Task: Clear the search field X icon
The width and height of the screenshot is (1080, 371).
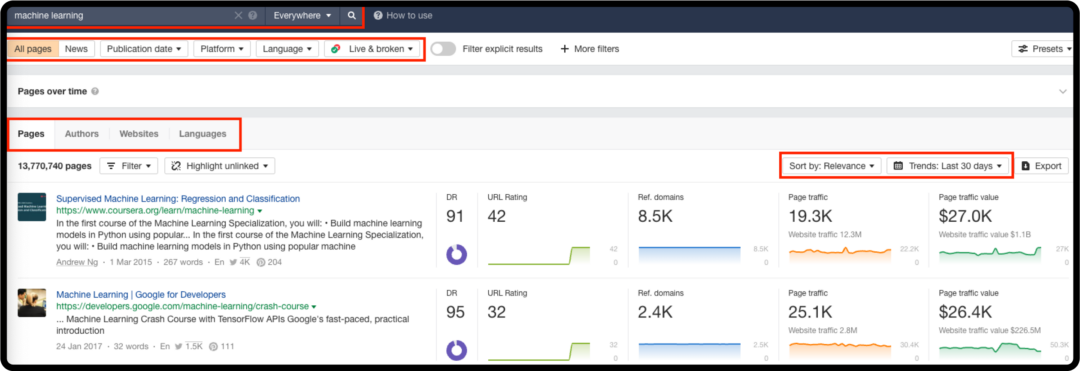Action: pyautogui.click(x=238, y=15)
